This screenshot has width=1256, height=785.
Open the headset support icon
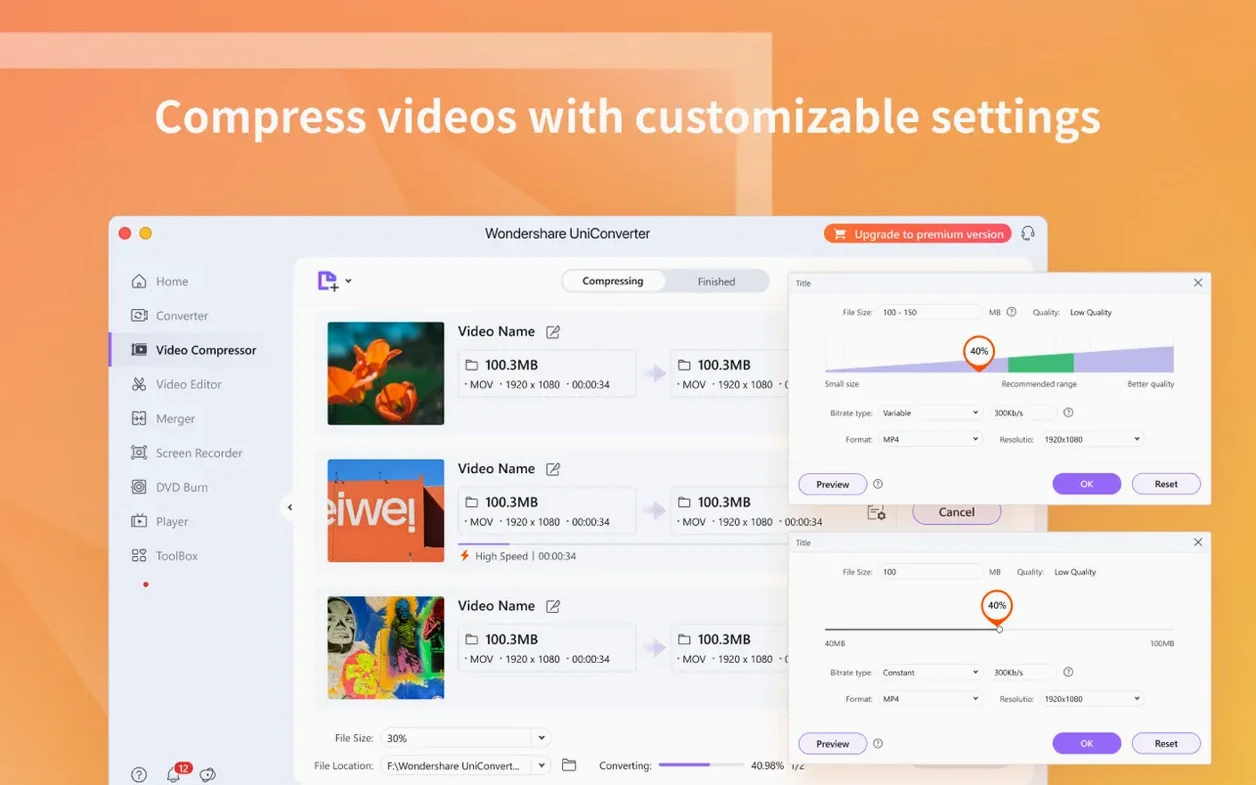(x=1027, y=233)
